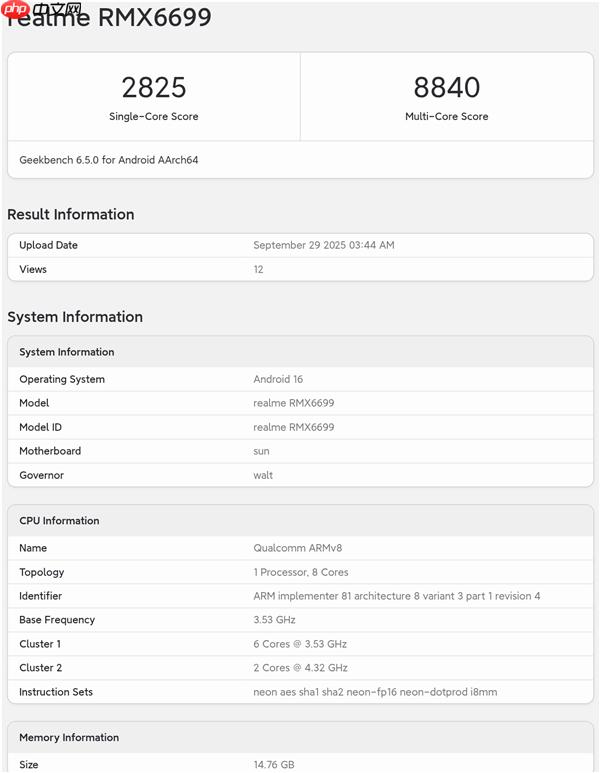Image resolution: width=600 pixels, height=773 pixels.
Task: Select the Instruction Sets value text
Action: click(375, 692)
